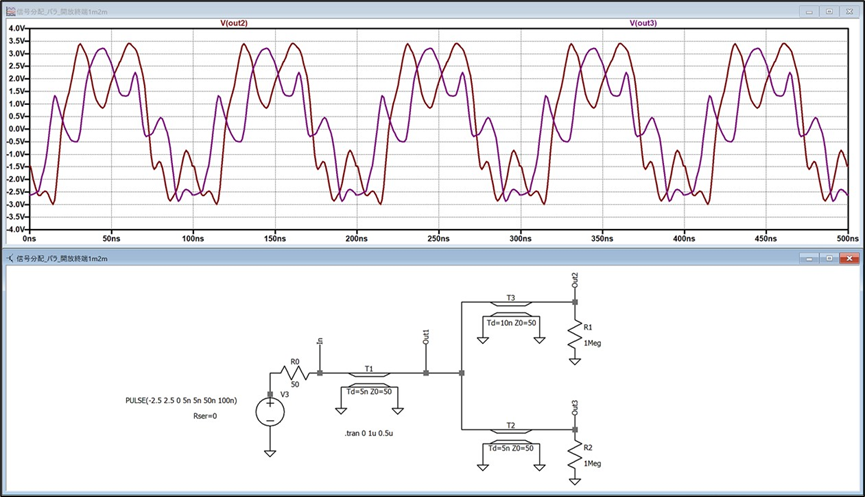Click the 0.0V vertical axis label
The image size is (865, 497).
(18, 129)
